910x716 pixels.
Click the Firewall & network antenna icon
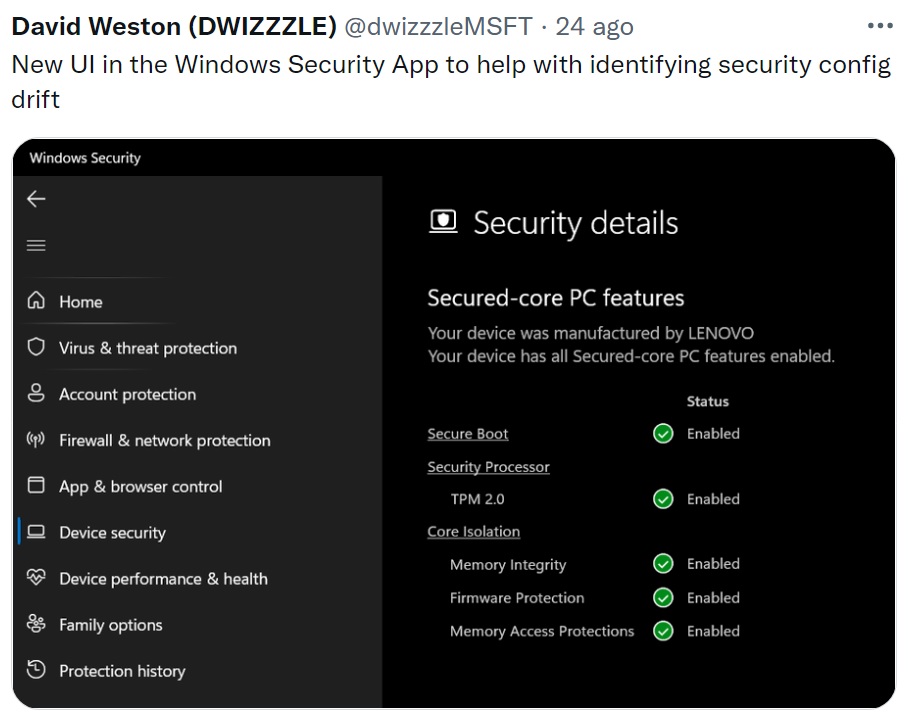tap(36, 440)
